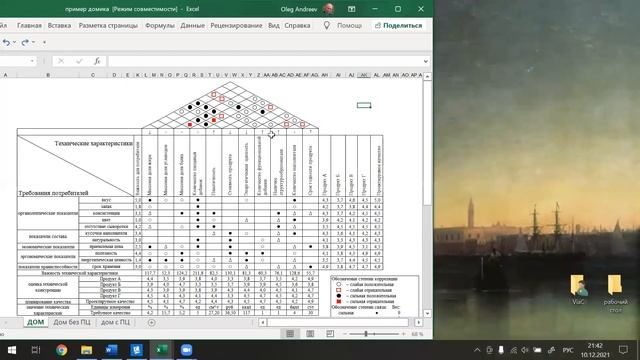Viewport: 640px width, 360px height.
Task: Click the Undo arrow icon
Action: (6, 42)
